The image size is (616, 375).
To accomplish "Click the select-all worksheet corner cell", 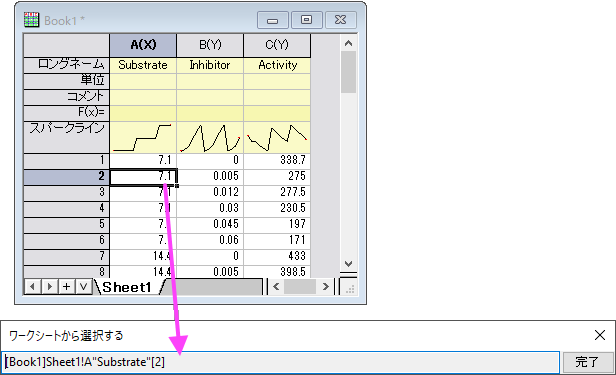I will [66, 45].
